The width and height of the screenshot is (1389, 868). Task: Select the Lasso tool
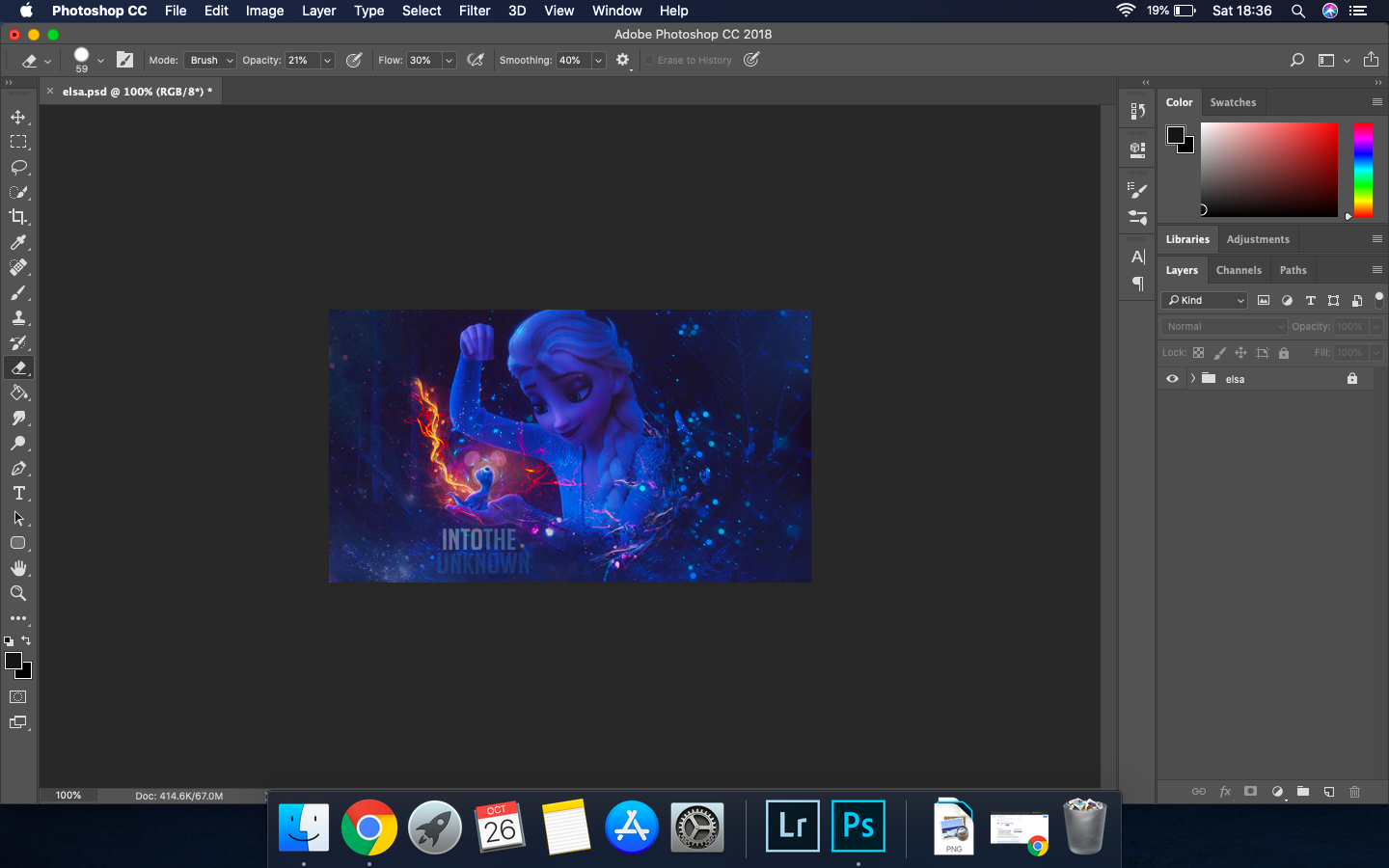click(18, 167)
